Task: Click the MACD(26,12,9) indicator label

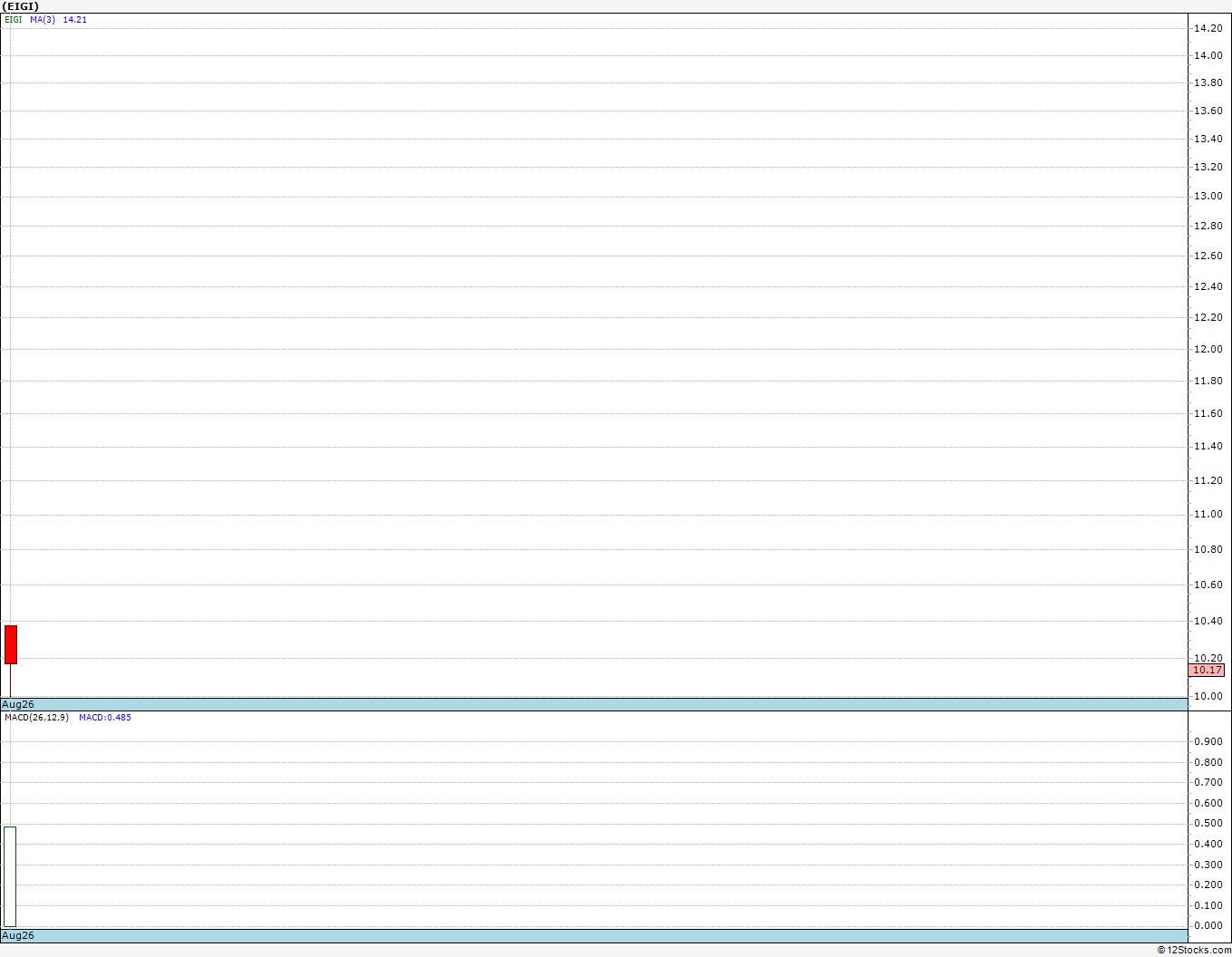Action: pyautogui.click(x=36, y=718)
